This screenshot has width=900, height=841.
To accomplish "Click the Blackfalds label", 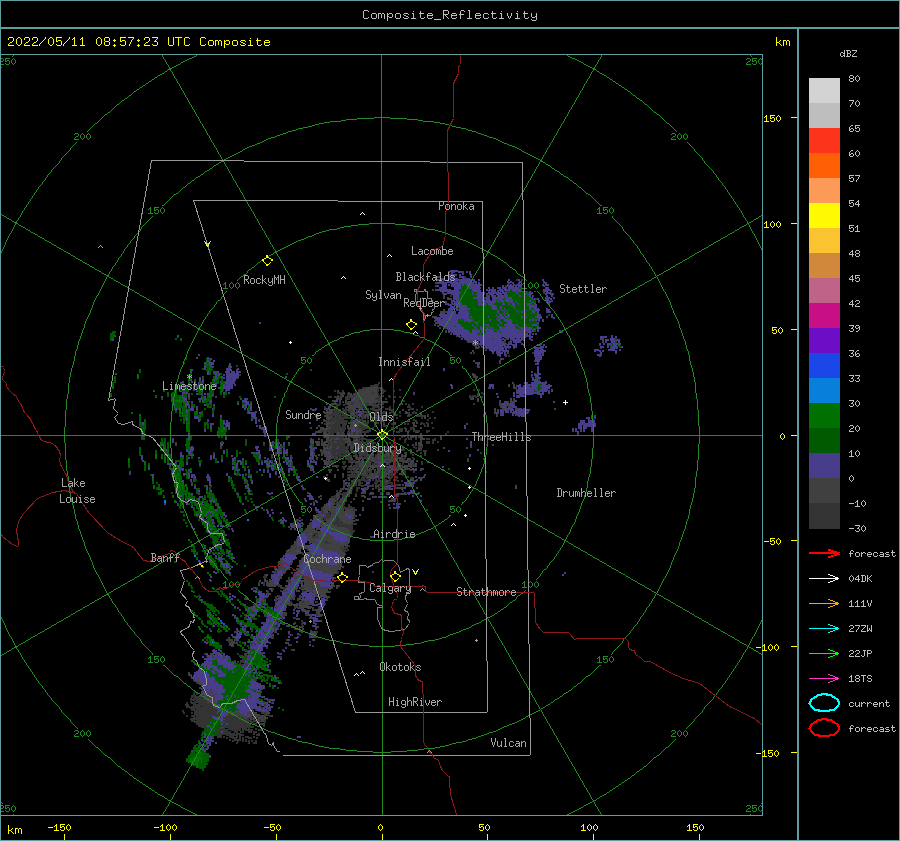I will [x=425, y=277].
